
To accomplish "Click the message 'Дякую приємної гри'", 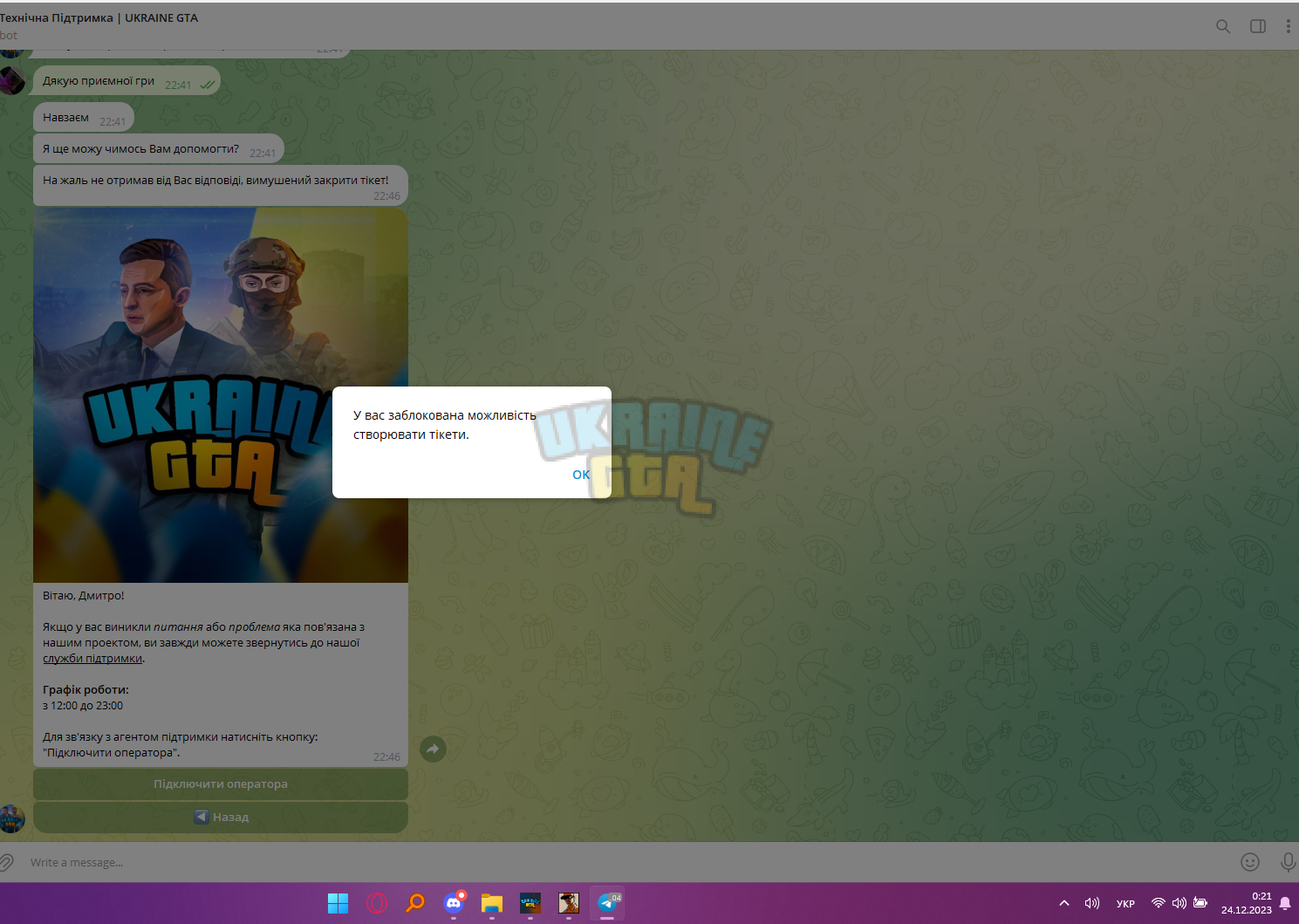I will [126, 80].
